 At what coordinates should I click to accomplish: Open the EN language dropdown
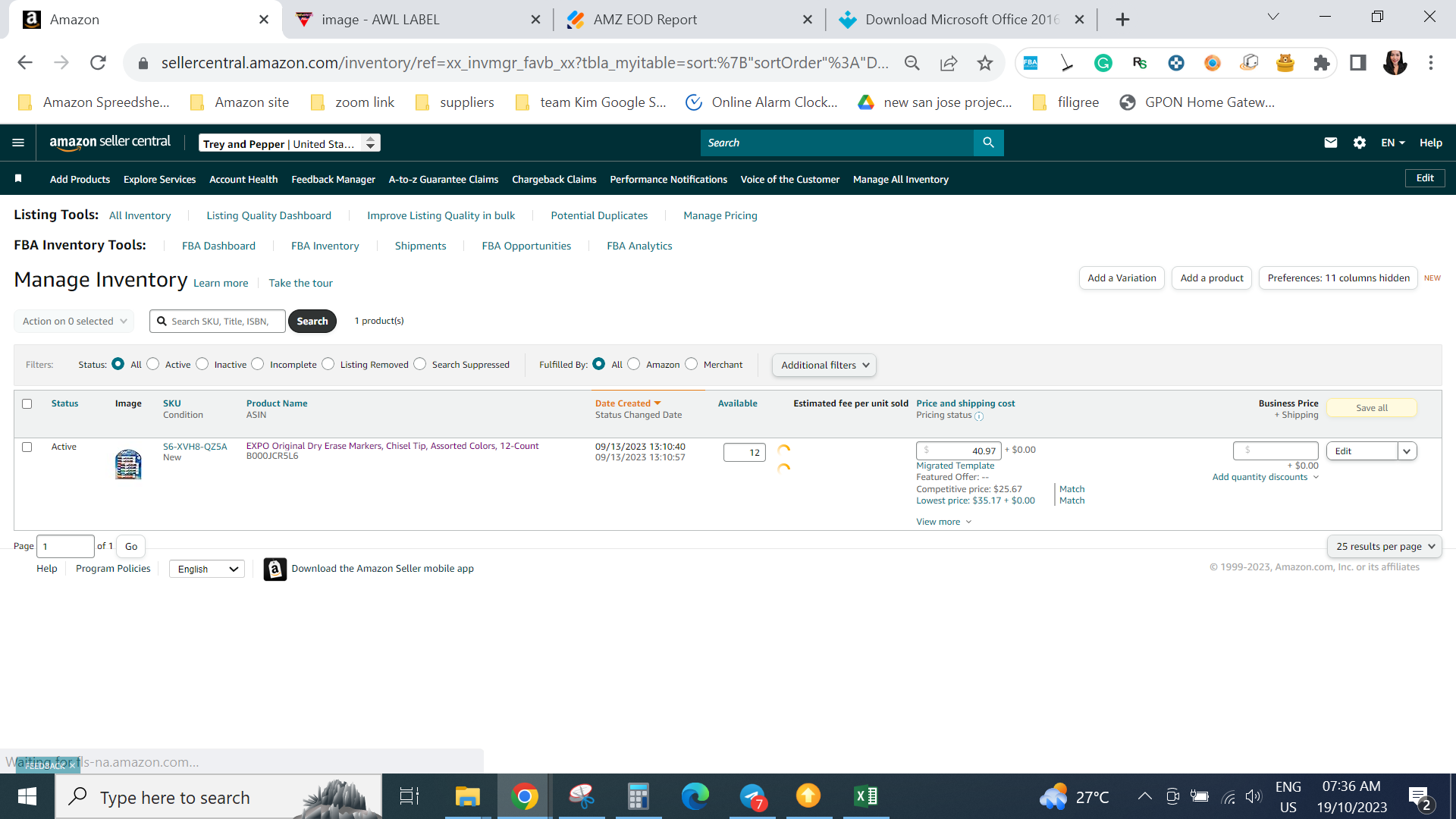pyautogui.click(x=1392, y=143)
